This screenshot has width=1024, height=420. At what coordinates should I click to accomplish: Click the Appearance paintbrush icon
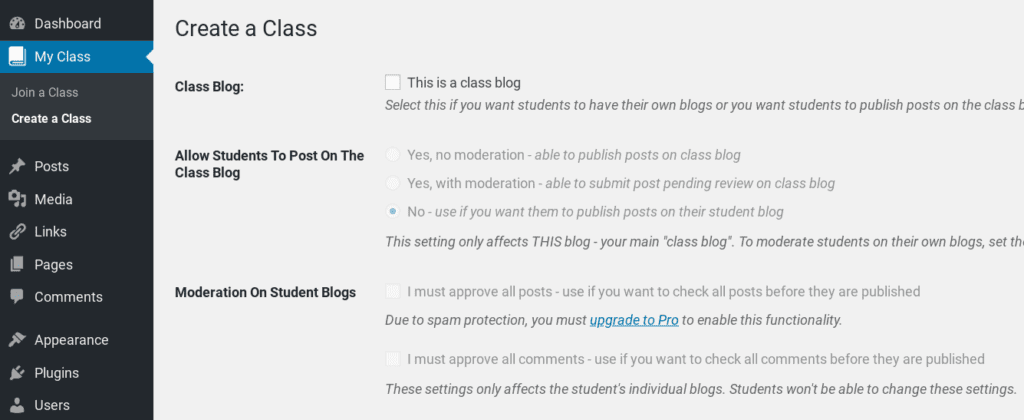coord(17,340)
